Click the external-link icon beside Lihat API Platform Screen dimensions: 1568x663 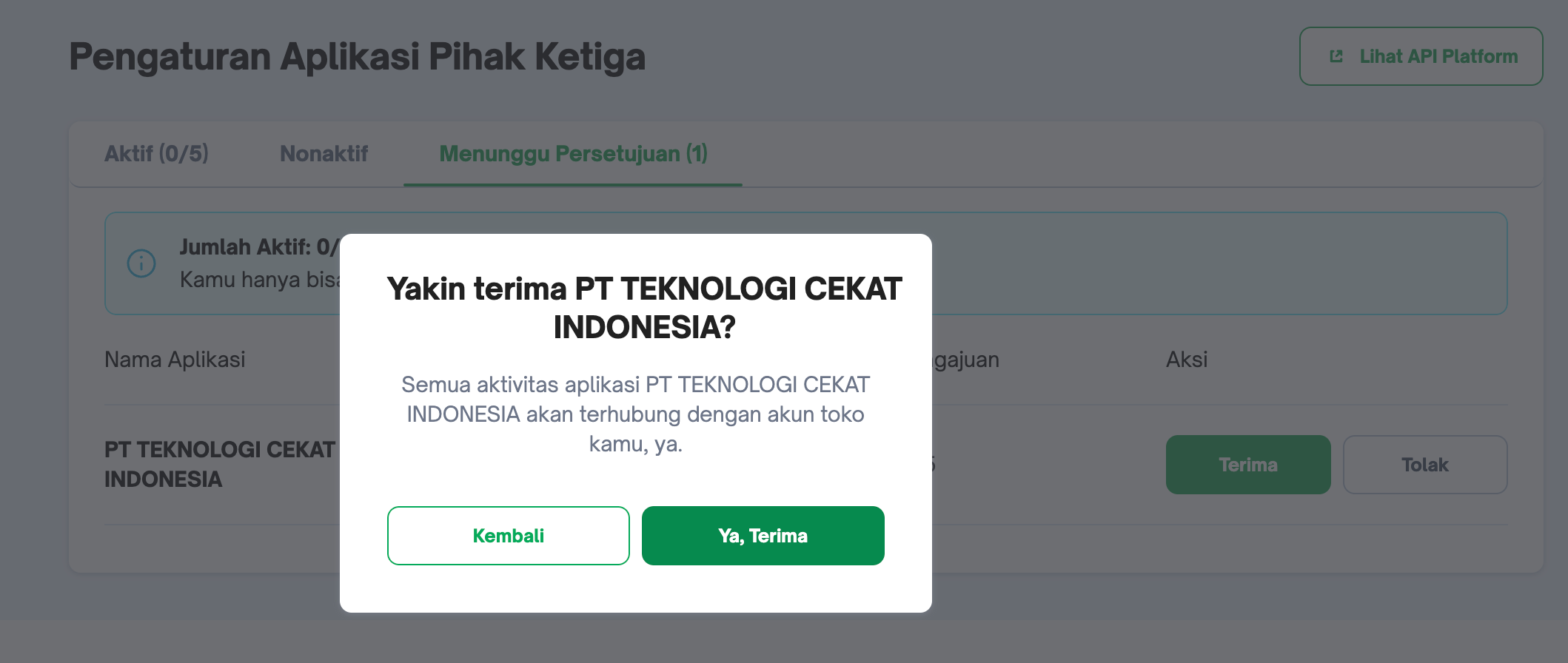(x=1336, y=56)
